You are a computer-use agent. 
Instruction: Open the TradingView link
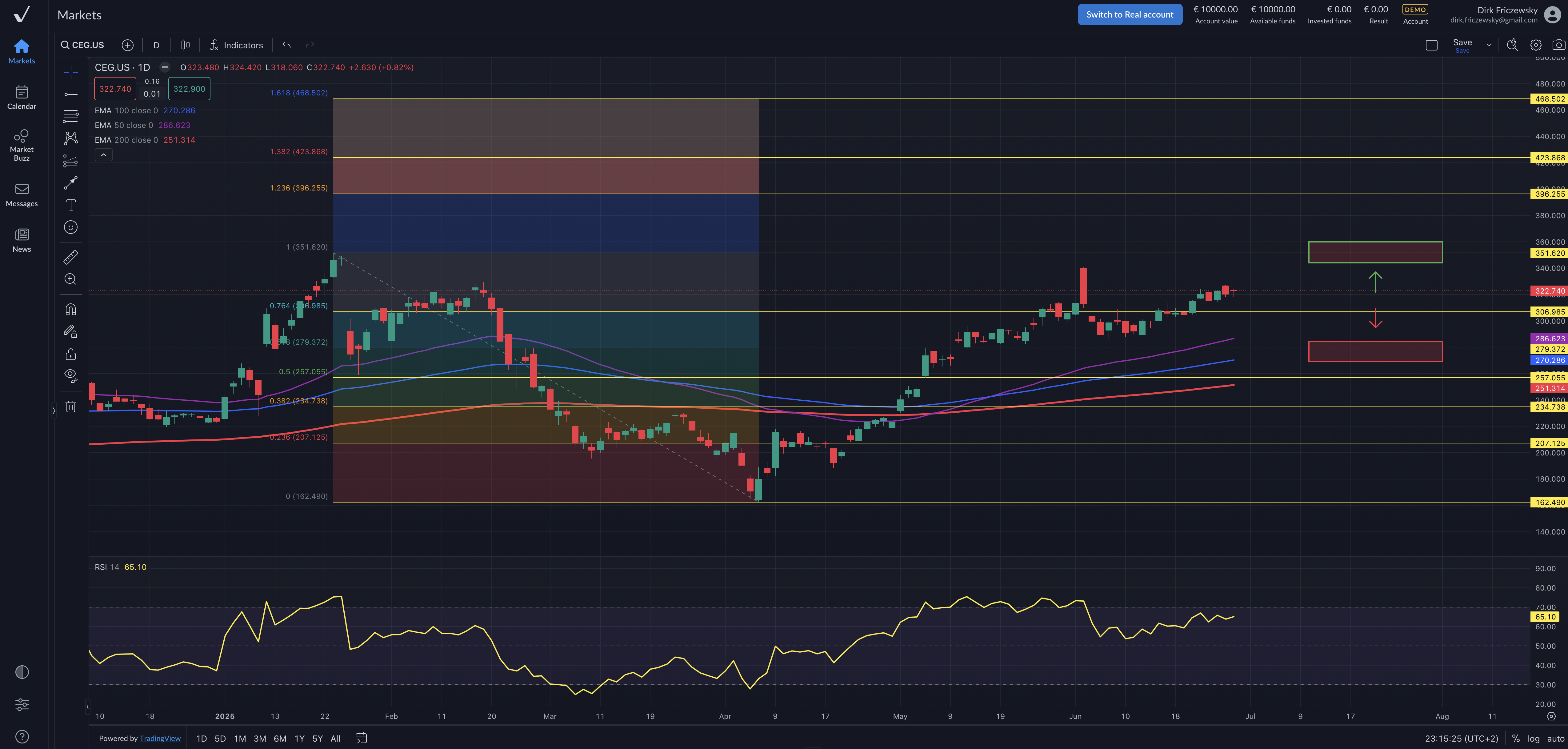[x=160, y=738]
